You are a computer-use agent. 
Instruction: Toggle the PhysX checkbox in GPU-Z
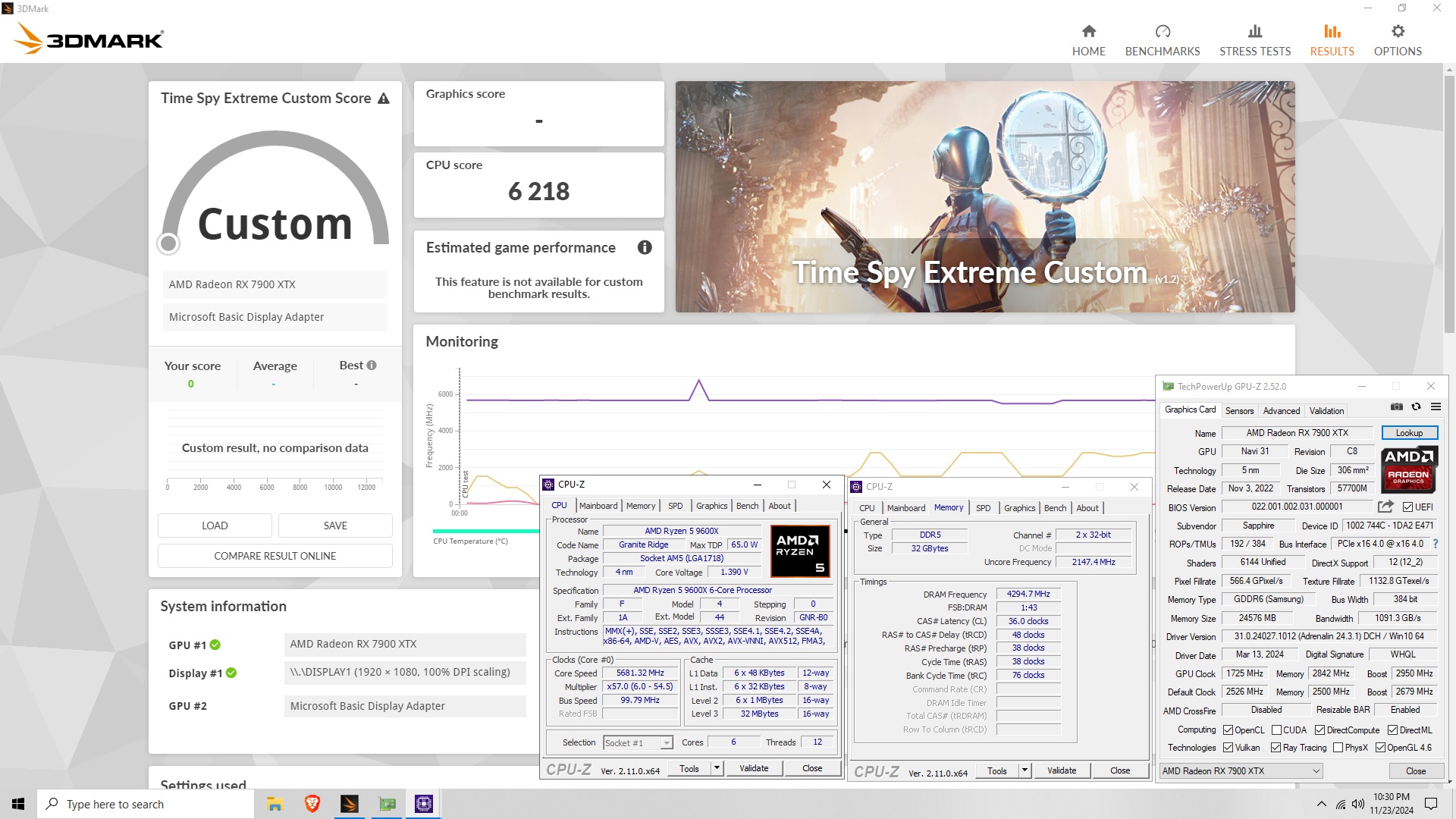1338,748
